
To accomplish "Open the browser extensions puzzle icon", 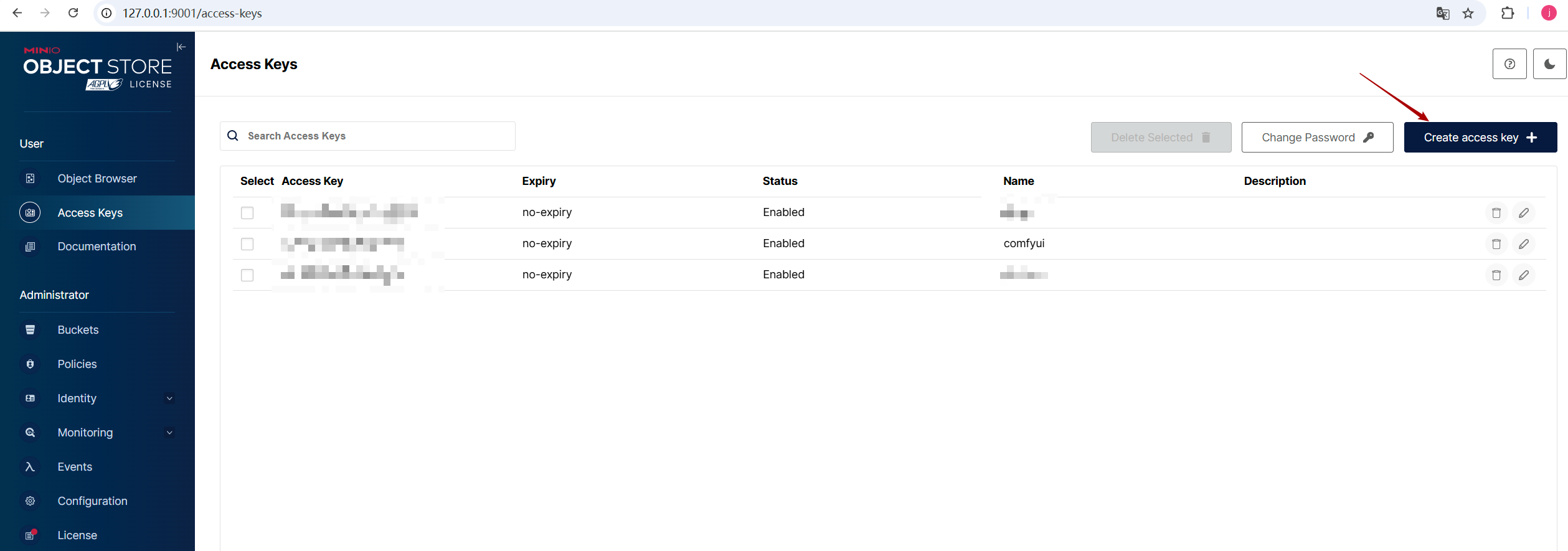I will (x=1508, y=13).
